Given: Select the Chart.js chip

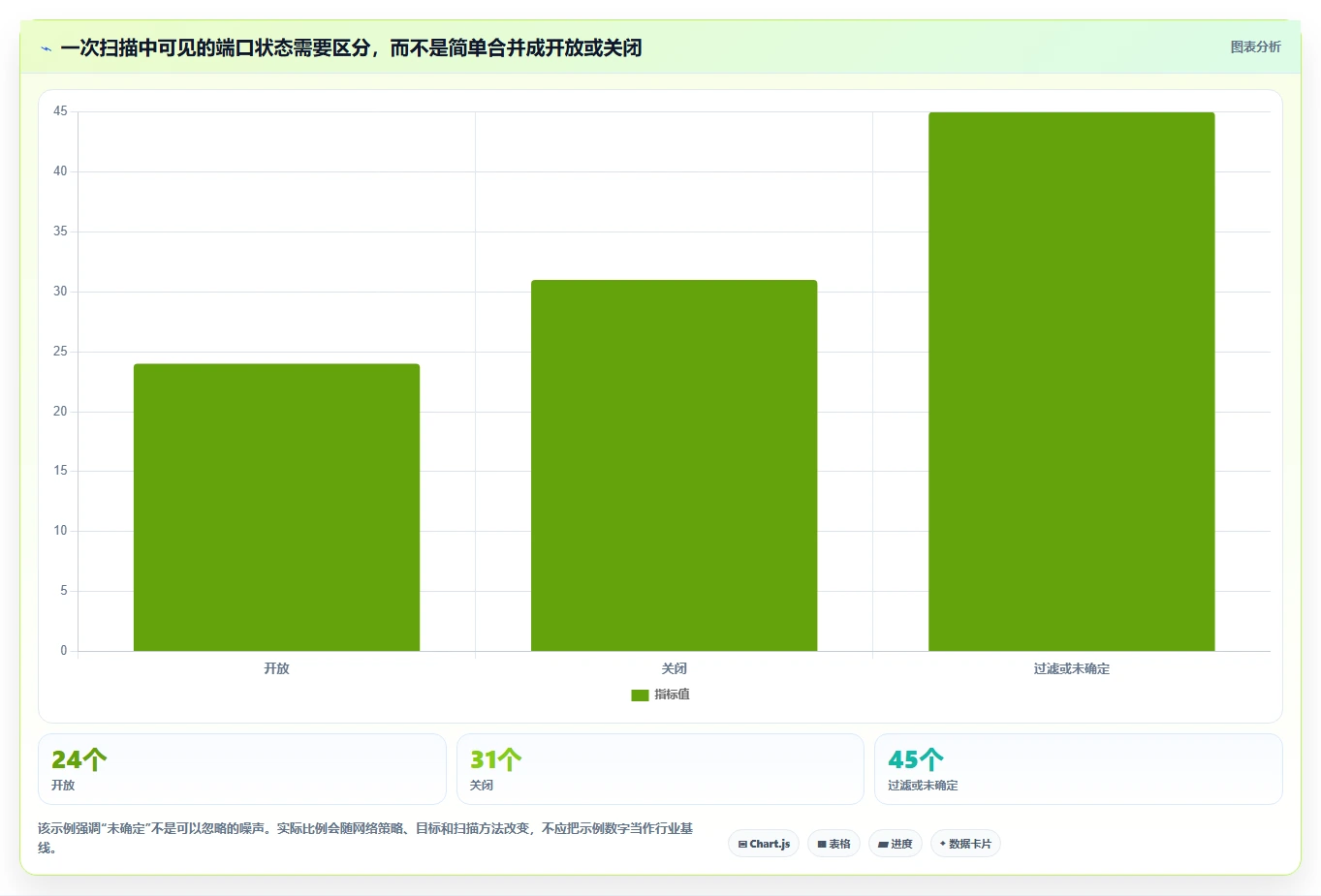Looking at the screenshot, I should click(764, 844).
